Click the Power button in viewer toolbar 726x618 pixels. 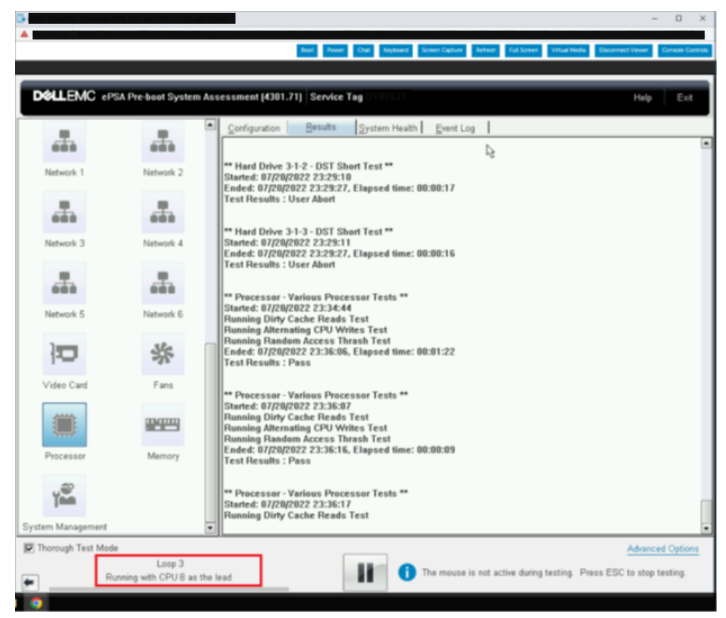[335, 50]
